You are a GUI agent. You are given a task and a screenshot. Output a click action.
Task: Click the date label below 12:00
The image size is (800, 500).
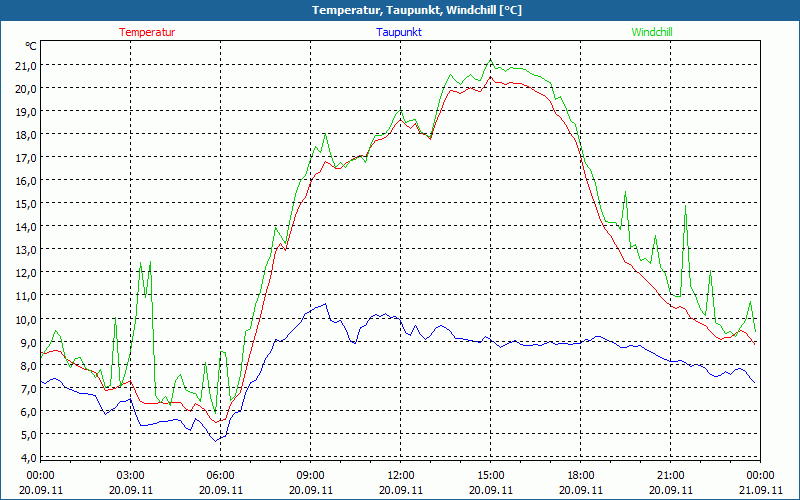pos(401,490)
